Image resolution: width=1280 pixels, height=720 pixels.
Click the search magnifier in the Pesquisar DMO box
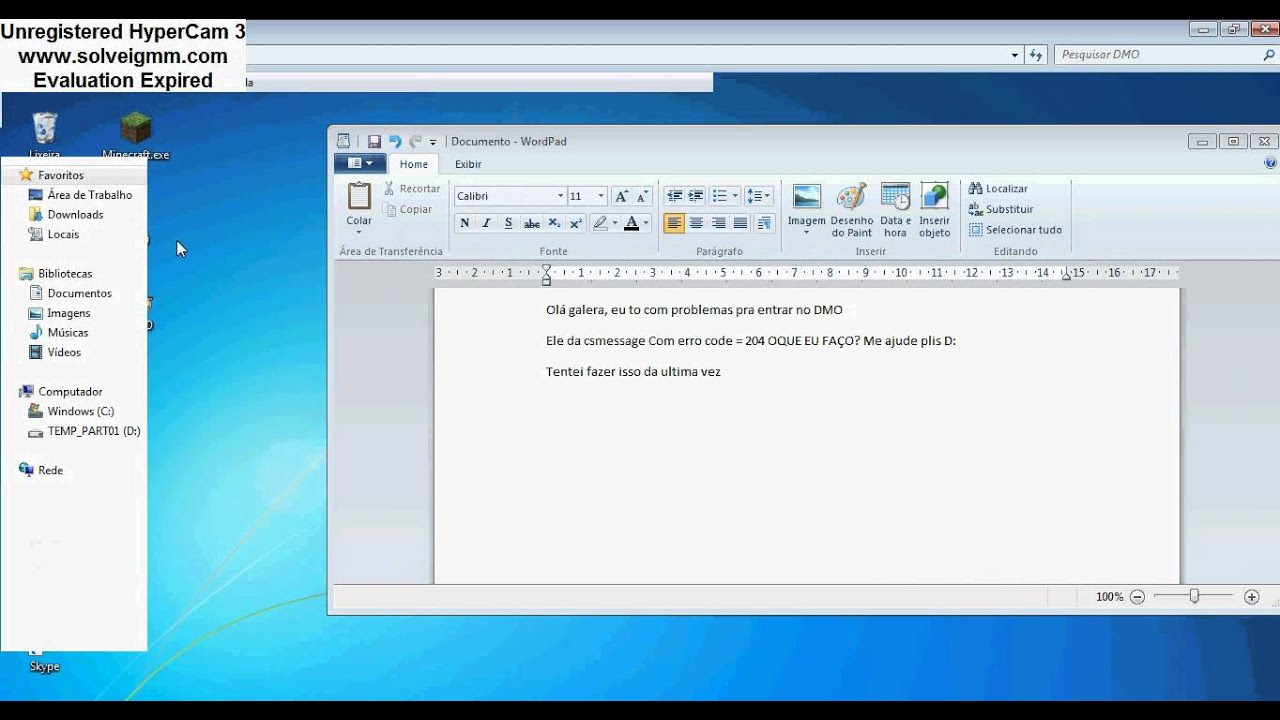pos(1269,55)
